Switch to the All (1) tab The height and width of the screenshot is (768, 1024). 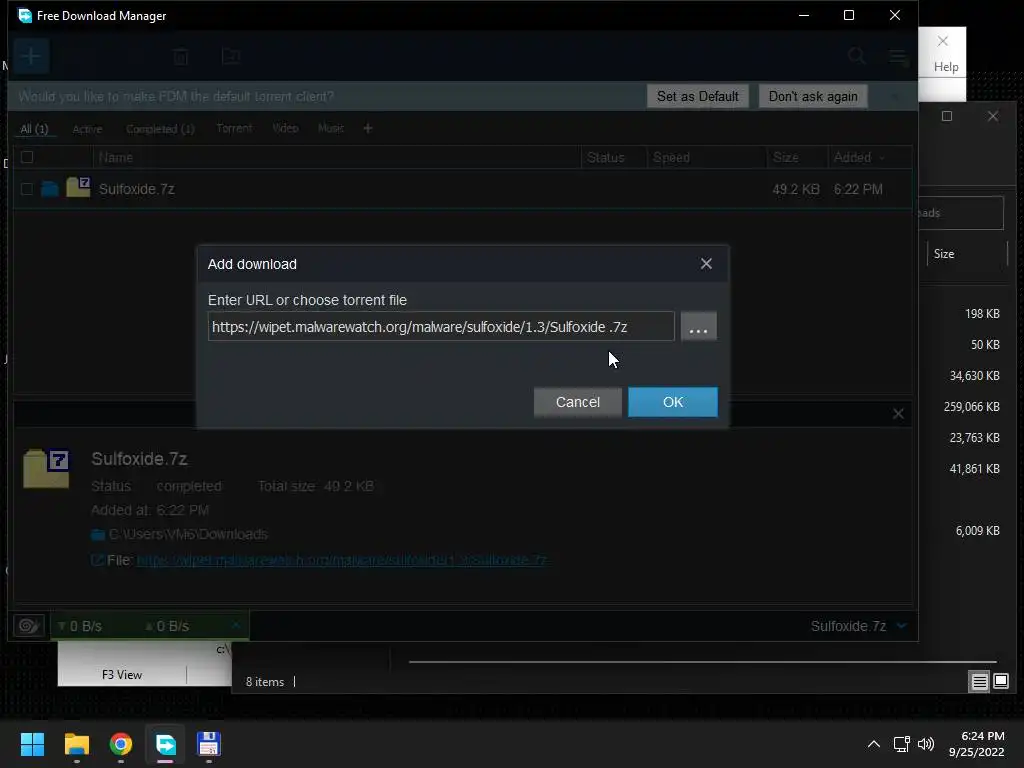click(34, 129)
